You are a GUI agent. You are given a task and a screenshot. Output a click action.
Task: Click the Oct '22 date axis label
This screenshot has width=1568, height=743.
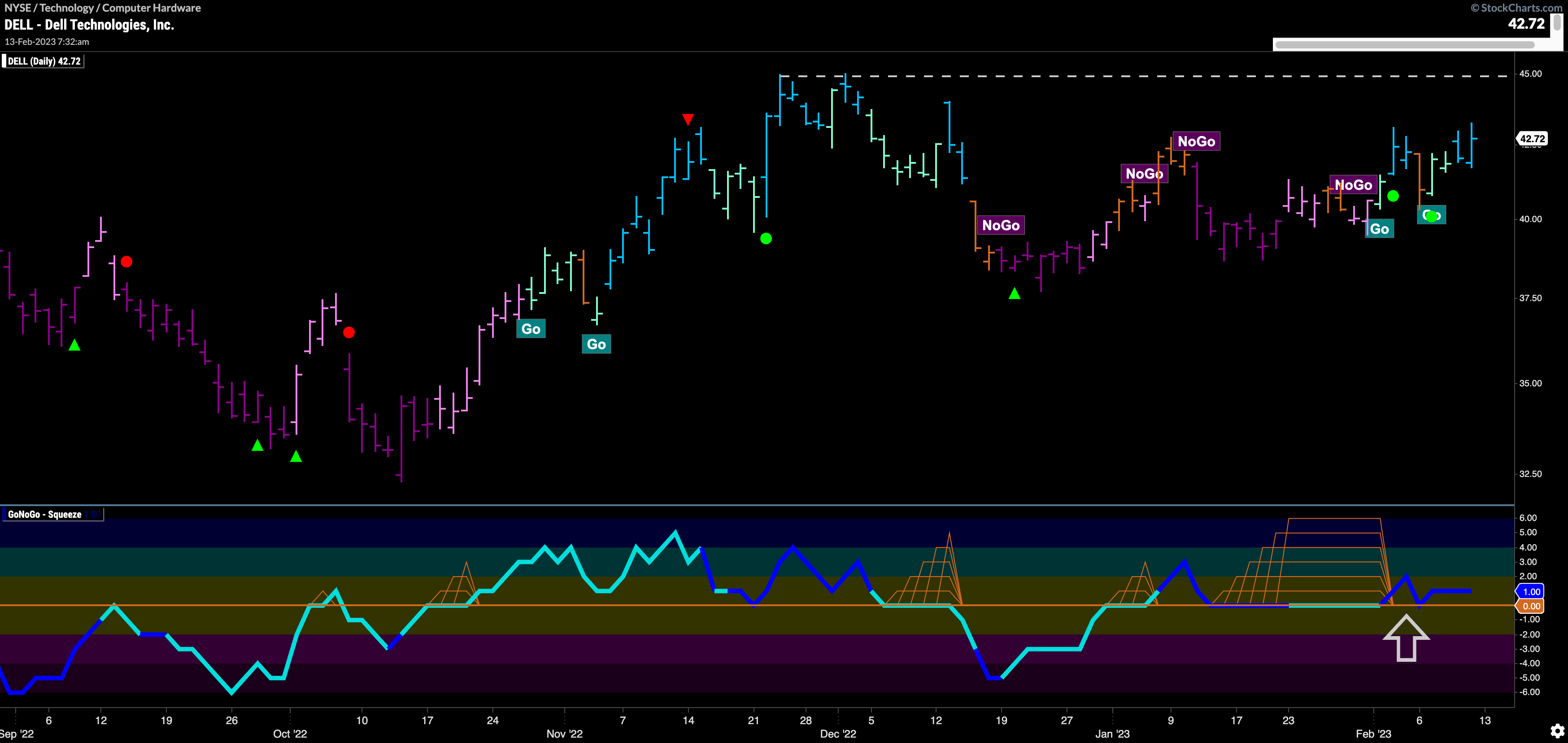290,734
